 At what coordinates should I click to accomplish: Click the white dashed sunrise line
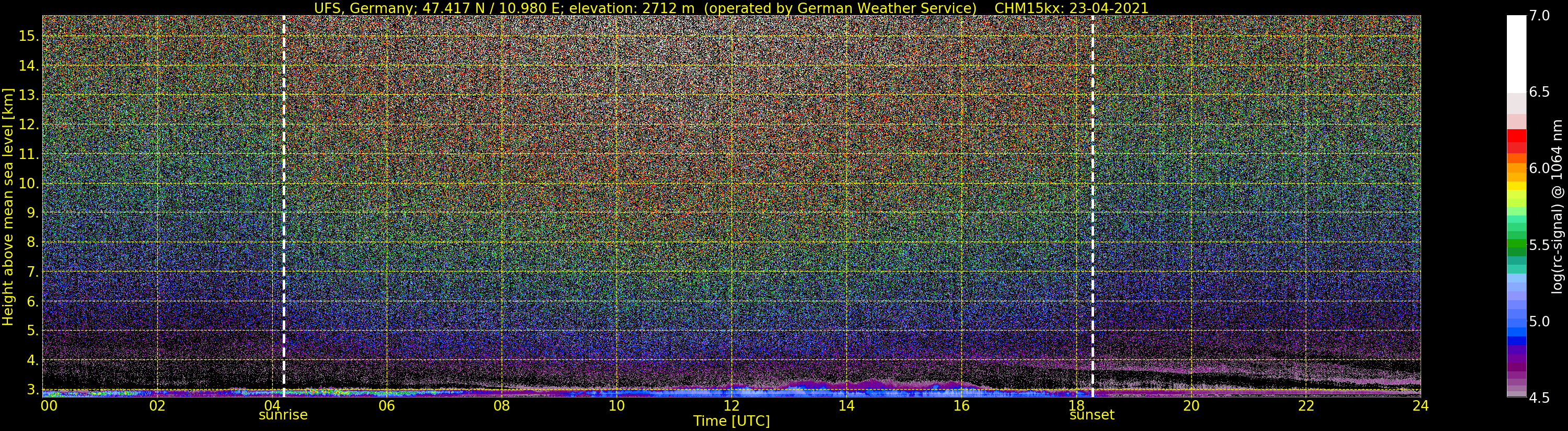coord(284,206)
